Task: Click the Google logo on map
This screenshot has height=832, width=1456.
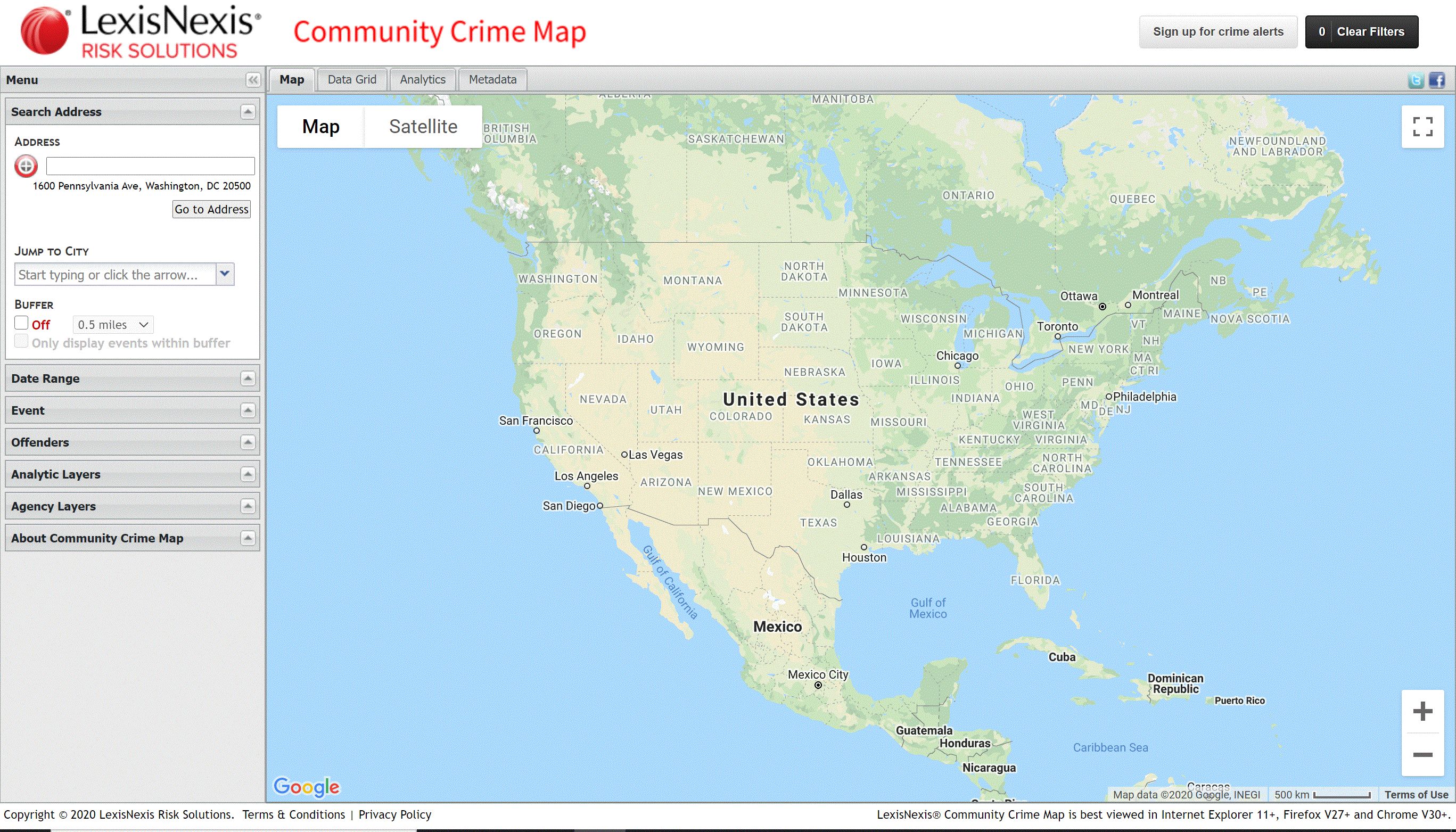Action: (x=307, y=788)
